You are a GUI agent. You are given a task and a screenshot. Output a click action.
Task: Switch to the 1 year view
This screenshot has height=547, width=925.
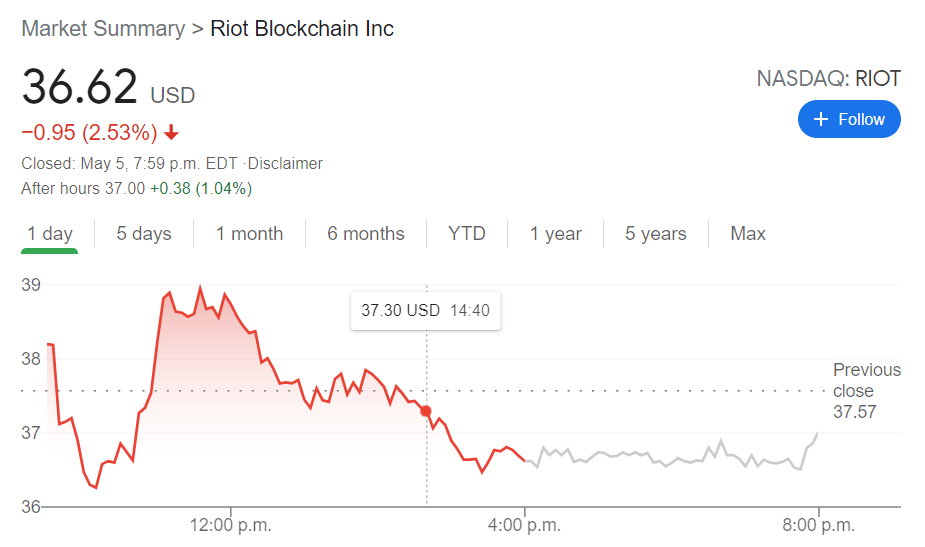tap(556, 234)
